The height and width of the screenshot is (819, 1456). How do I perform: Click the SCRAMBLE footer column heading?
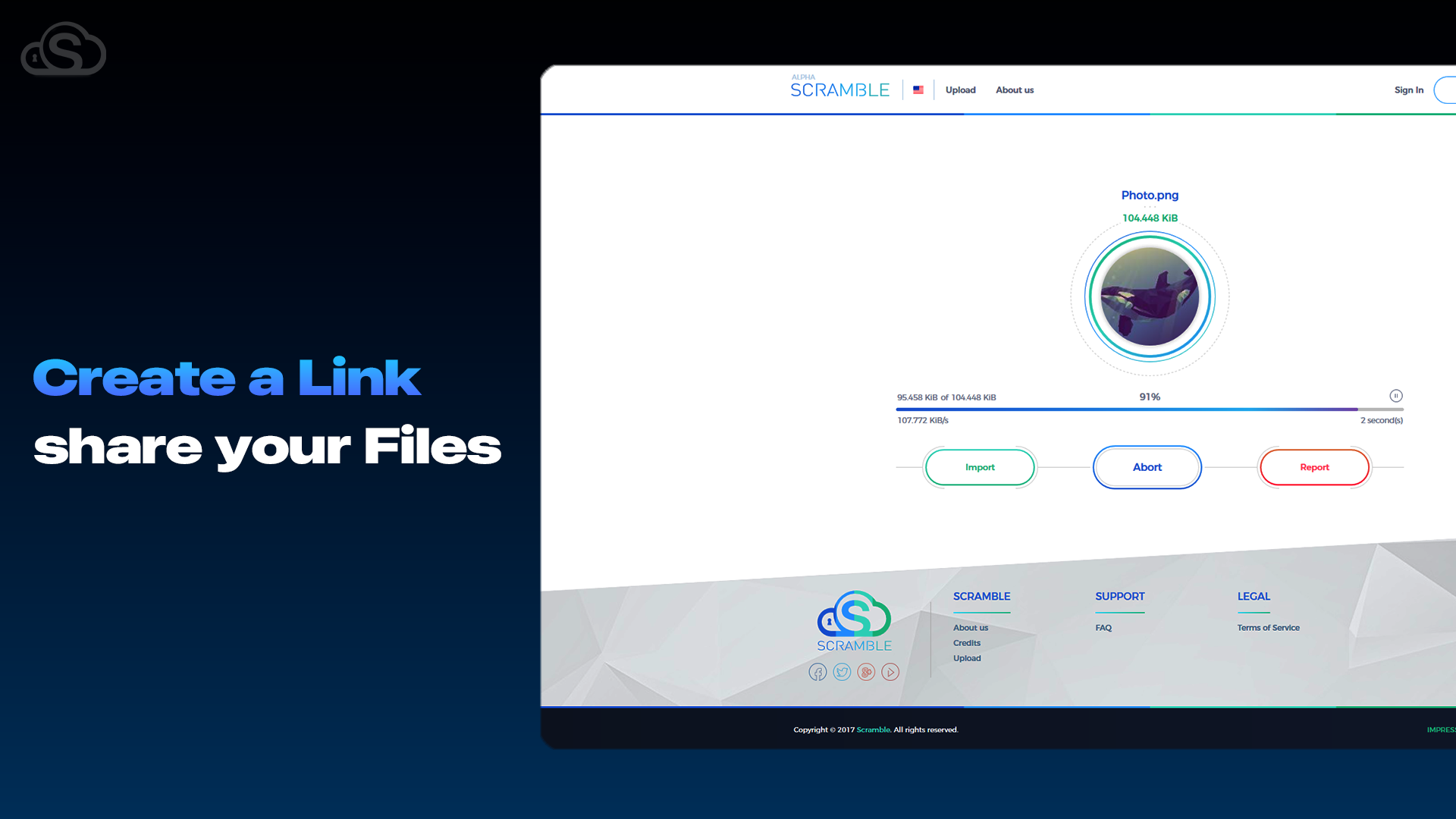click(981, 597)
